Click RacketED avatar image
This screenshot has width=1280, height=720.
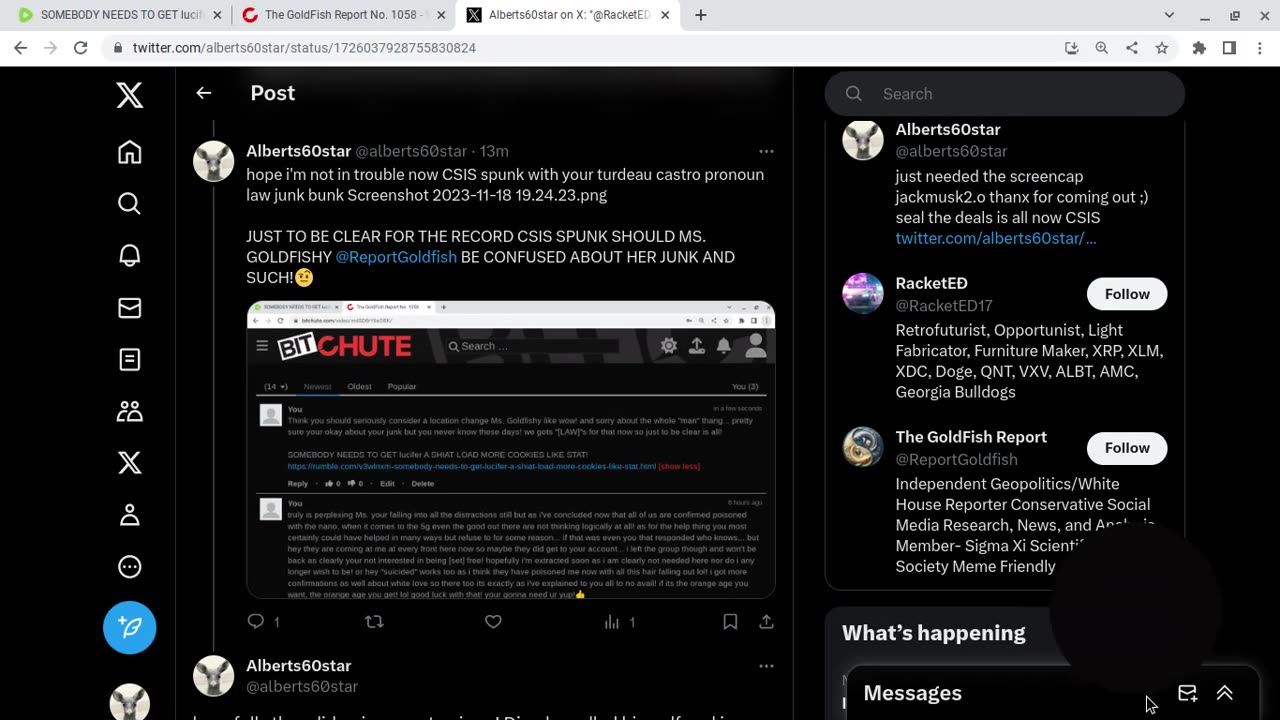click(863, 294)
